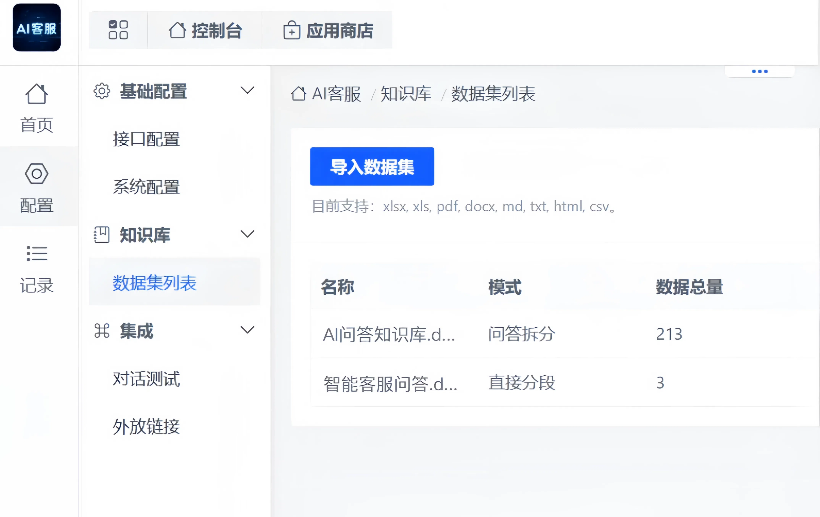The height and width of the screenshot is (517, 820).
Task: Open the AI问答知识库 dataset row
Action: click(389, 335)
